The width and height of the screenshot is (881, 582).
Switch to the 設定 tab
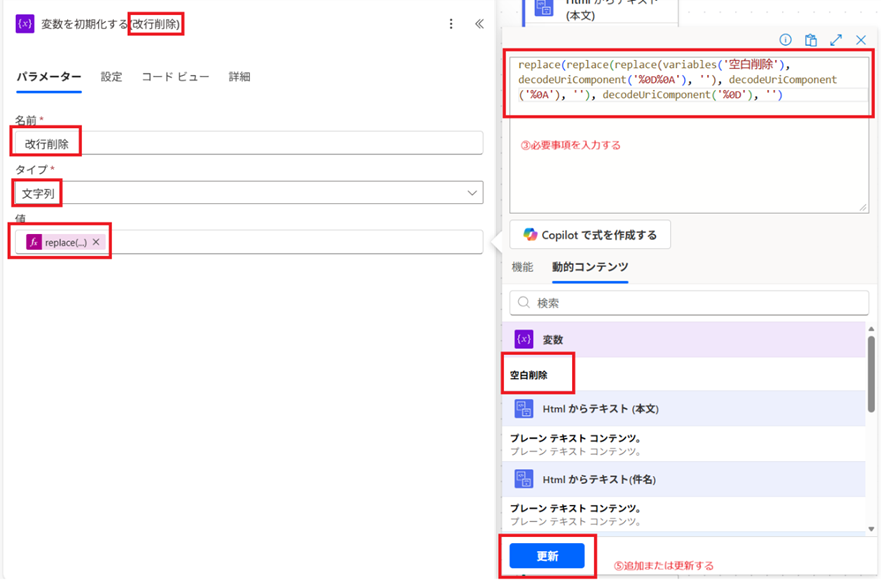pos(111,77)
